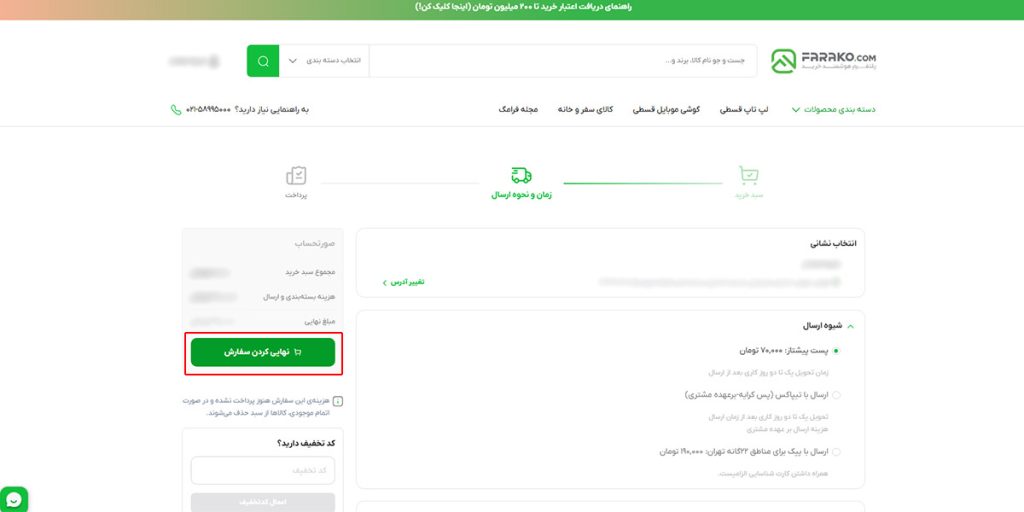Viewport: 1024px width, 512px height.
Task: Select پست پیشتاز 70,000 تومان shipping option
Action: pyautogui.click(x=836, y=351)
